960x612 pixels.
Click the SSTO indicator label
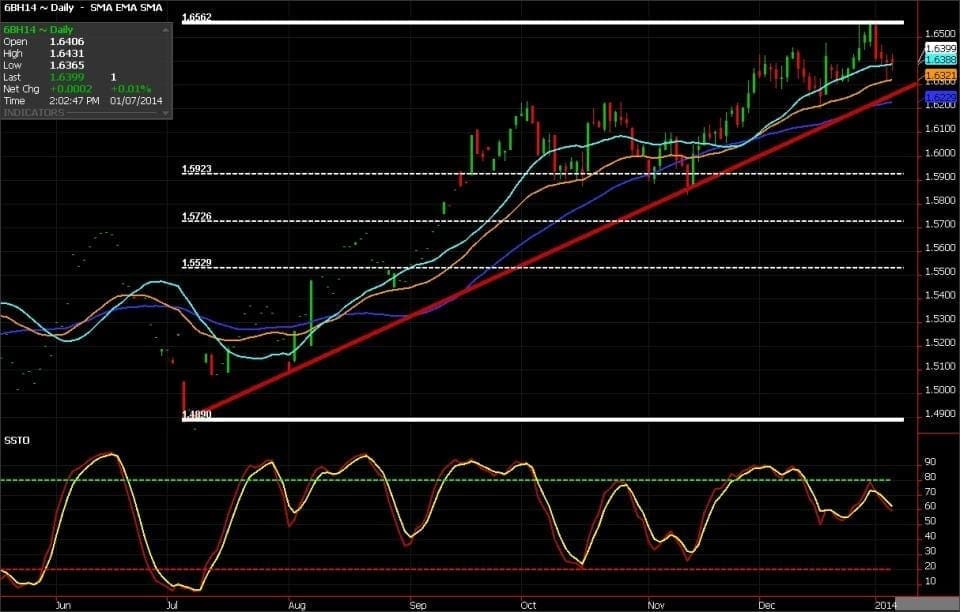coord(15,440)
